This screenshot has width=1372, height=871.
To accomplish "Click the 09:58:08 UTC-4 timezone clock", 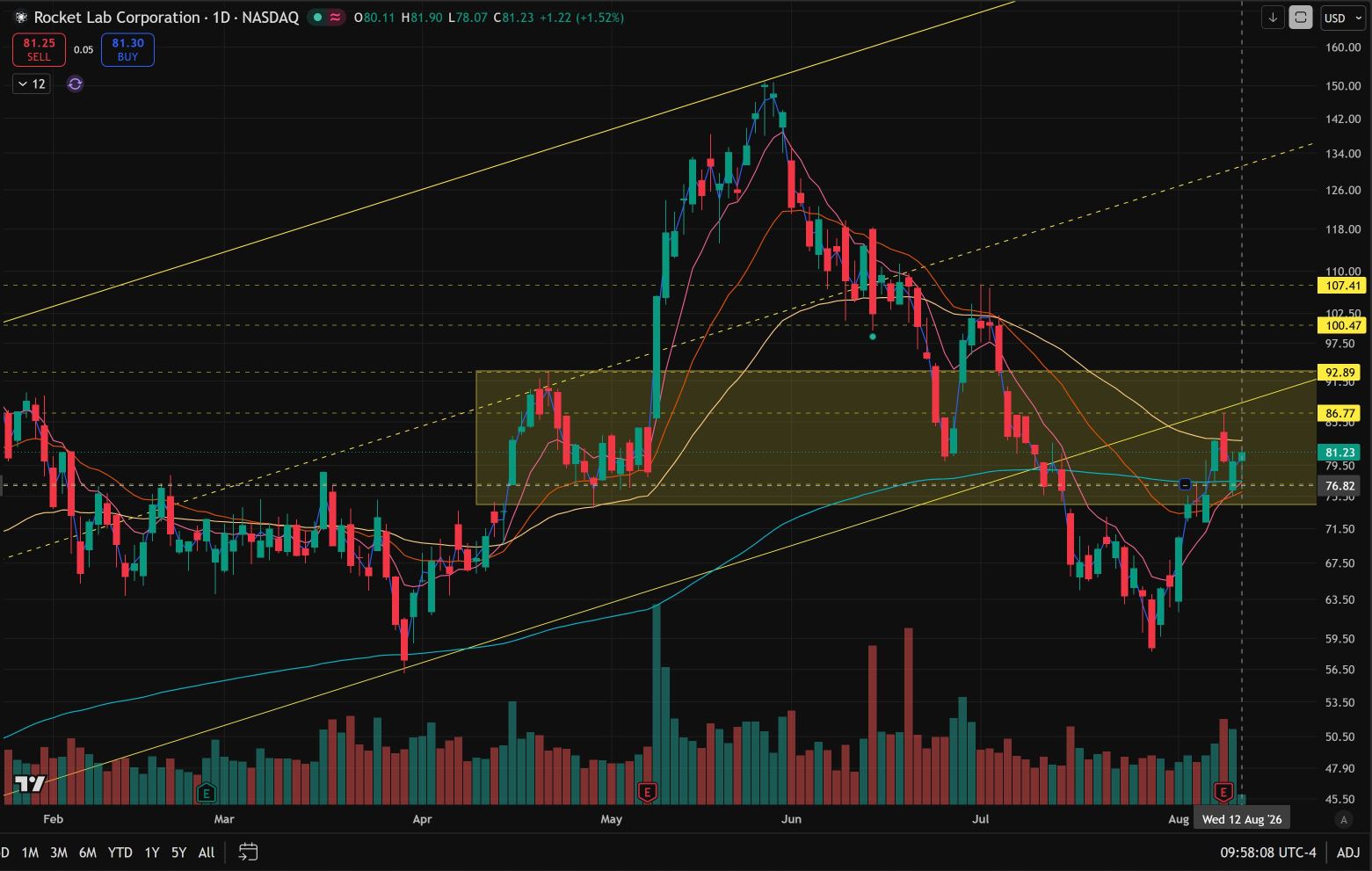I will coord(1267,853).
